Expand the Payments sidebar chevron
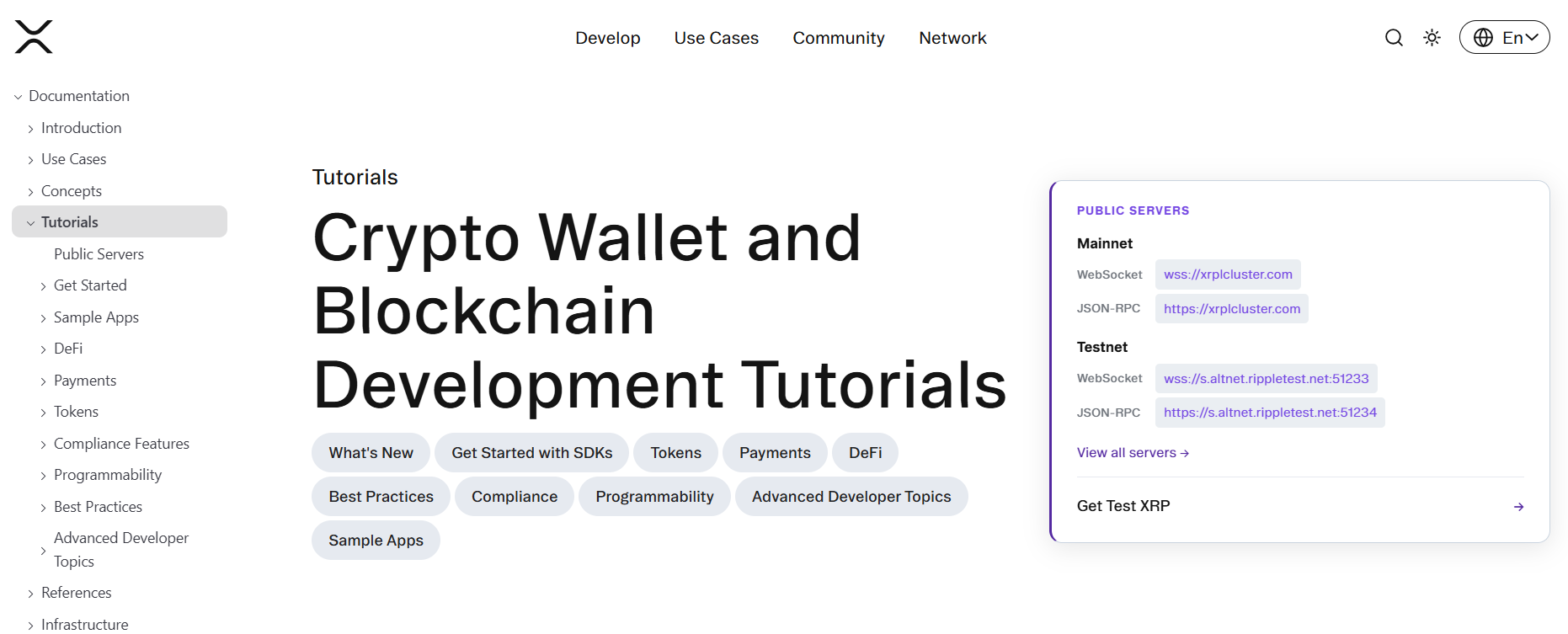 43,381
